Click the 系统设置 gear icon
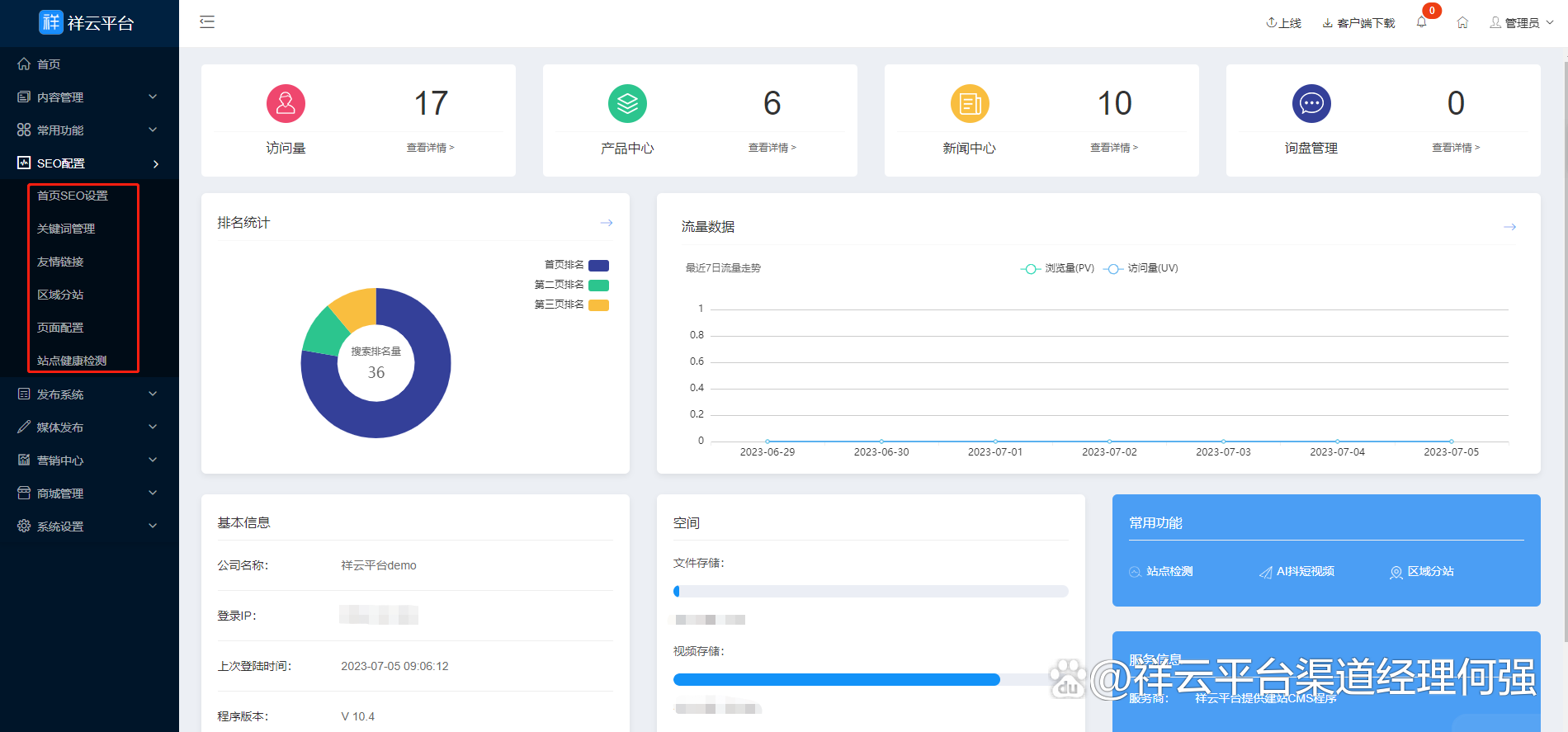This screenshot has width=1568, height=732. click(24, 526)
